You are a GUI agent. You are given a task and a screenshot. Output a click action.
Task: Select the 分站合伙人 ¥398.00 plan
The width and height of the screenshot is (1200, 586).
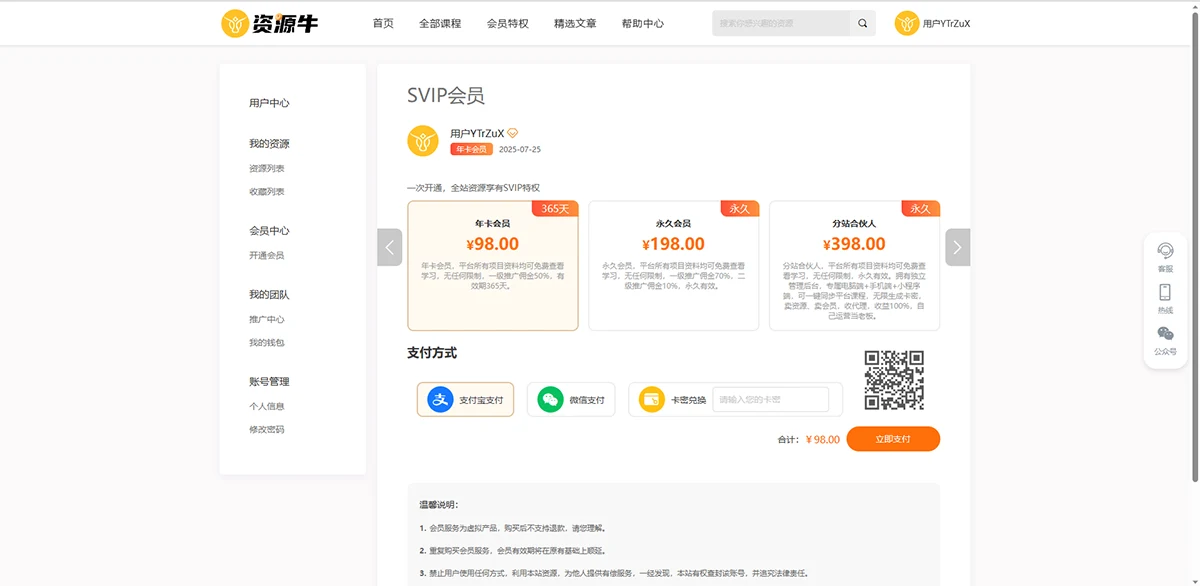point(854,265)
